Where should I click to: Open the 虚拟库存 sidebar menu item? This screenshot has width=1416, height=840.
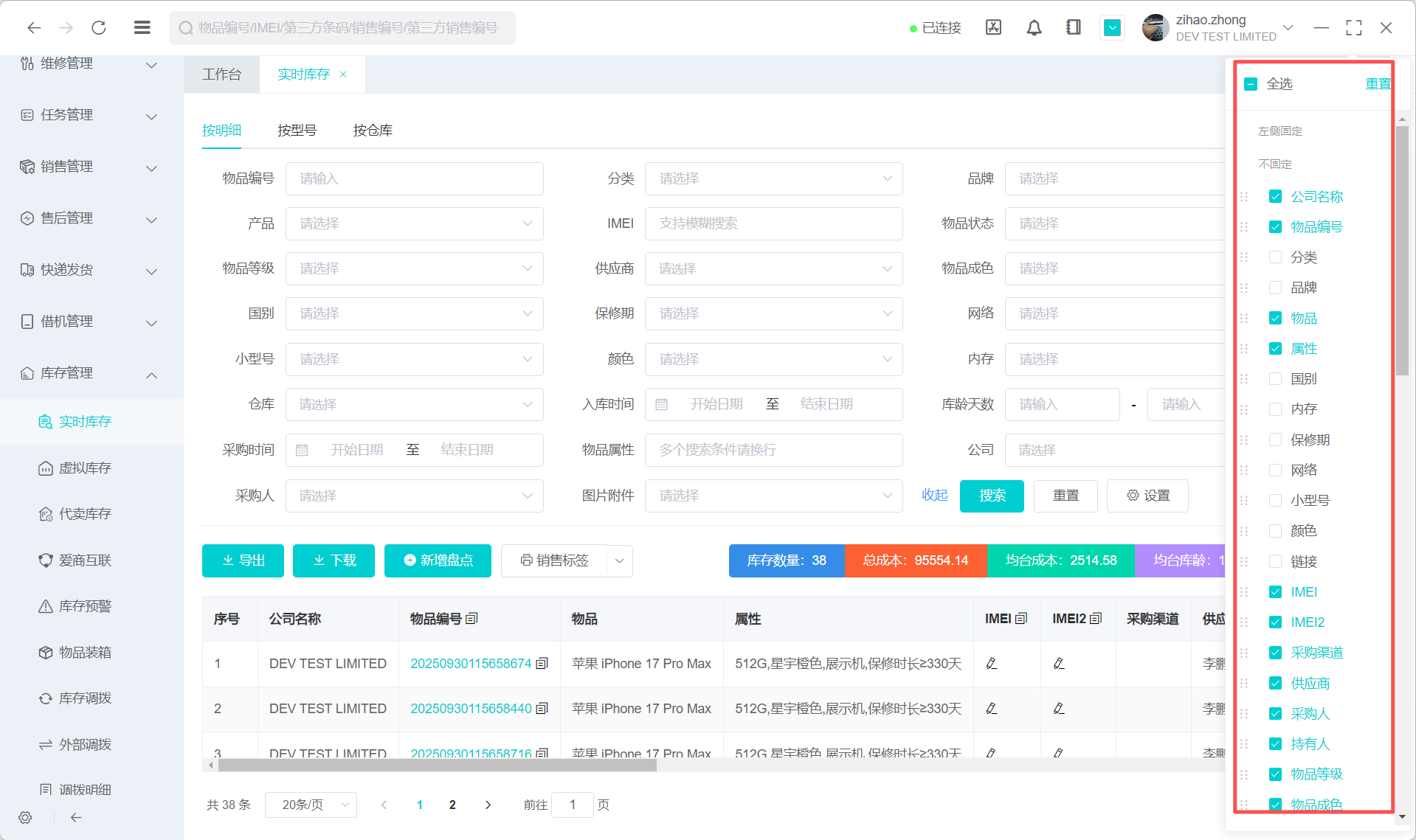click(x=85, y=468)
